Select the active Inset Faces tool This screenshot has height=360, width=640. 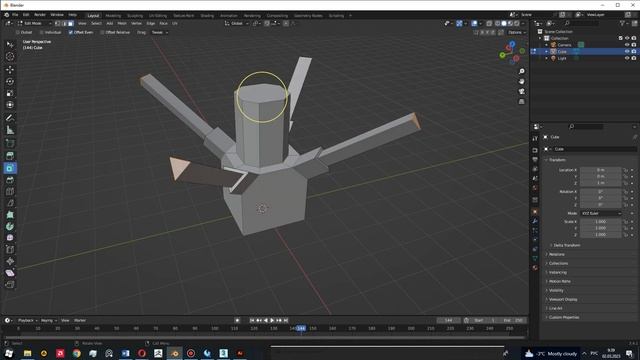point(10,168)
